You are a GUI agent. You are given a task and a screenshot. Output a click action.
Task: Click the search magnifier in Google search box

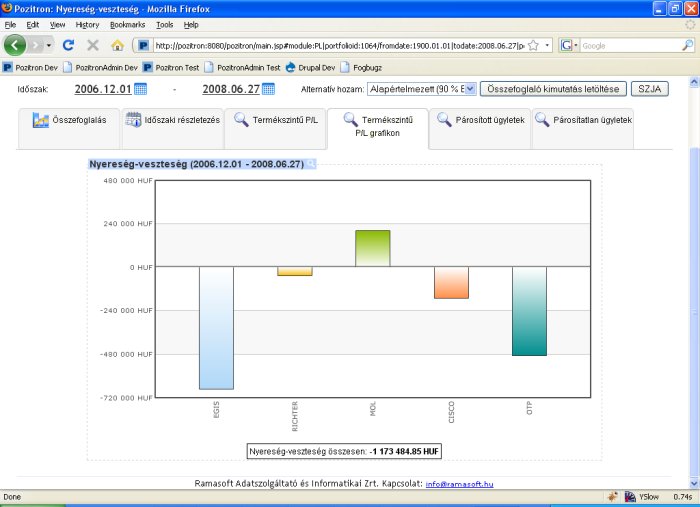(686, 45)
